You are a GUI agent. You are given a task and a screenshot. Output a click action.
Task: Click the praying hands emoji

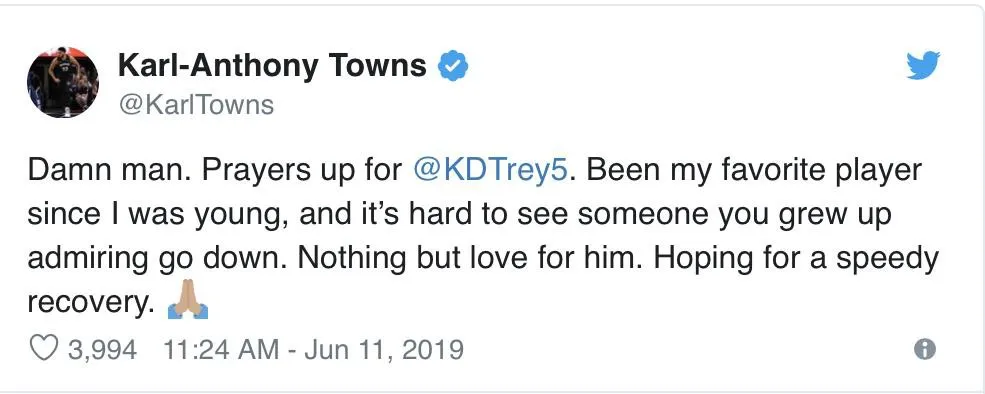coord(188,304)
